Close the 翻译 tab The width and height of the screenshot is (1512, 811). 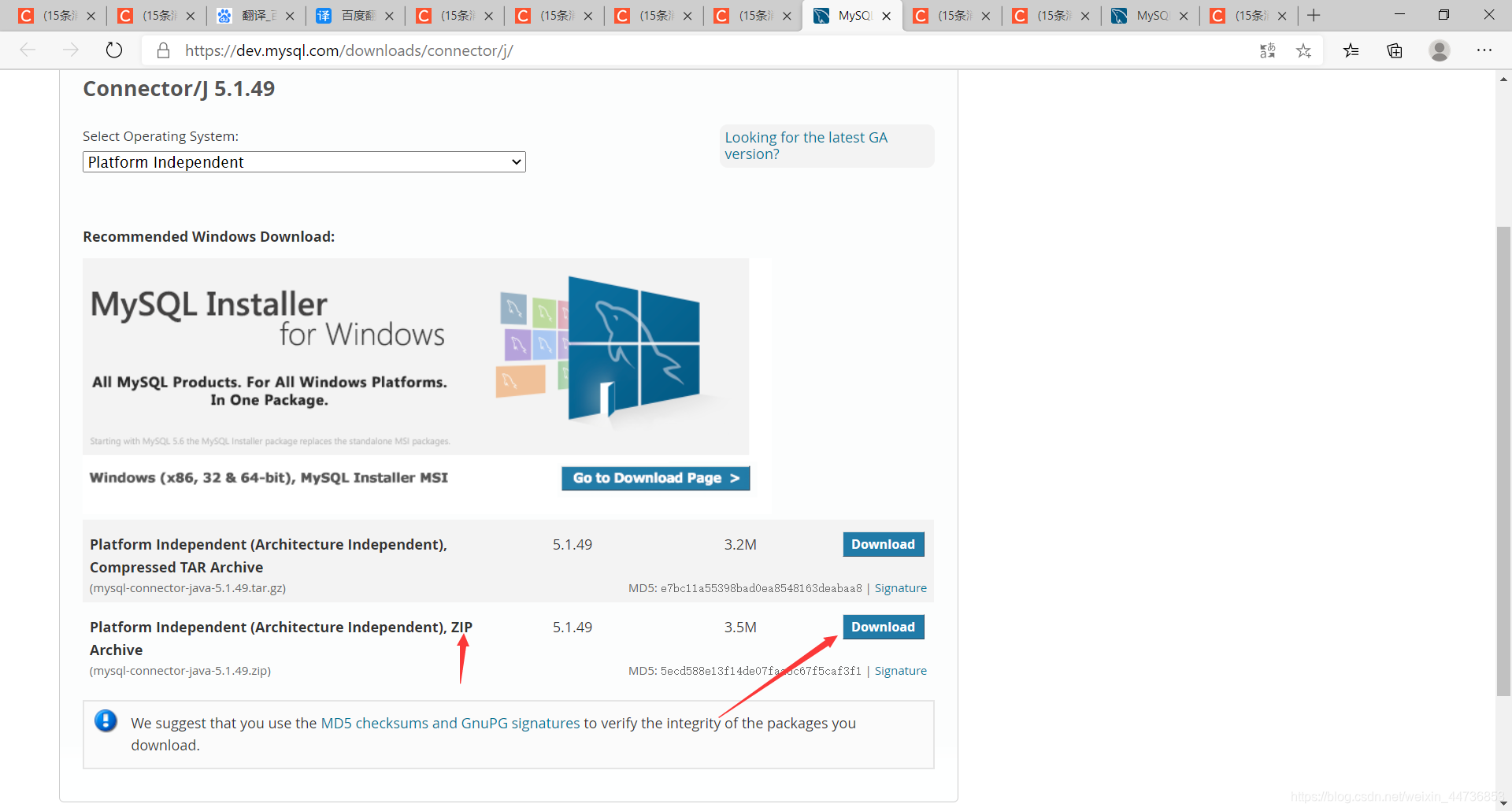[290, 16]
